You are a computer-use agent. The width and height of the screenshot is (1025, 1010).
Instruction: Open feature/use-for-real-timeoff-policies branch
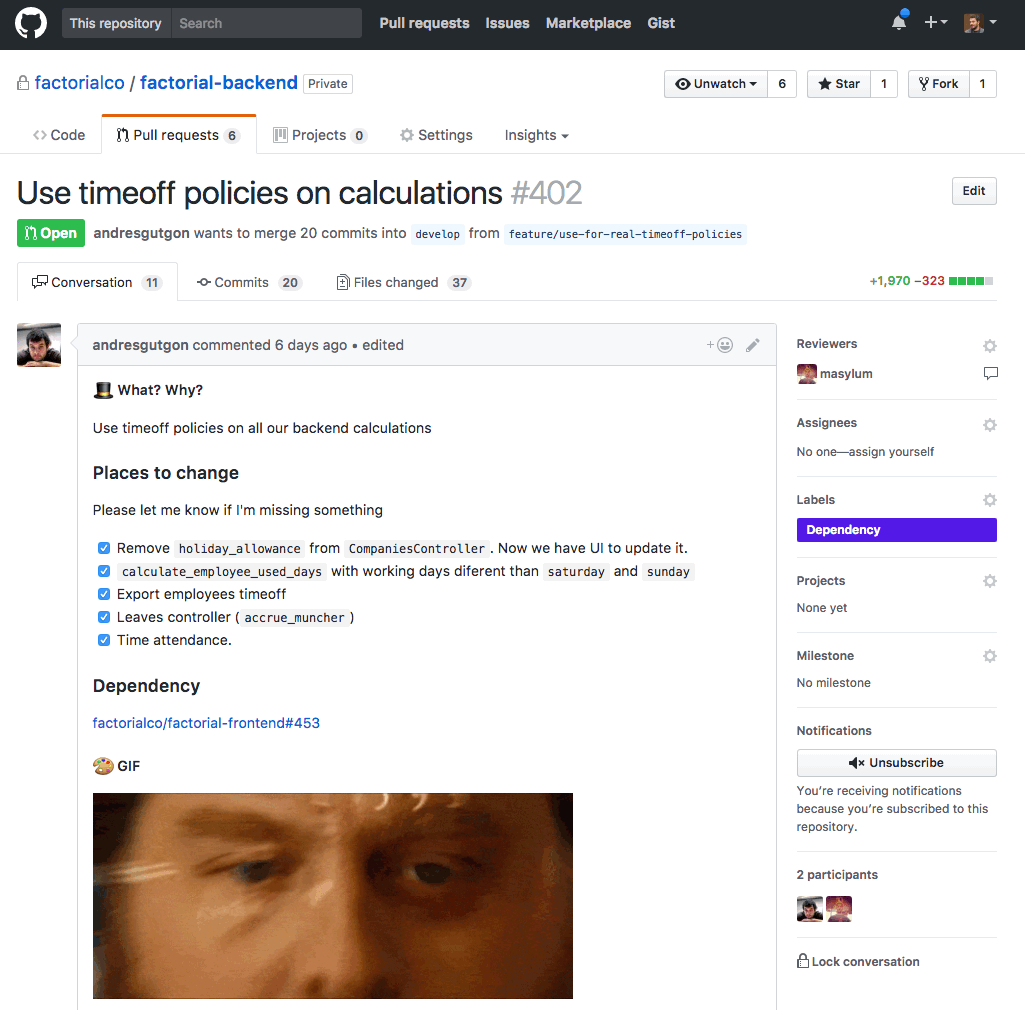click(x=625, y=234)
